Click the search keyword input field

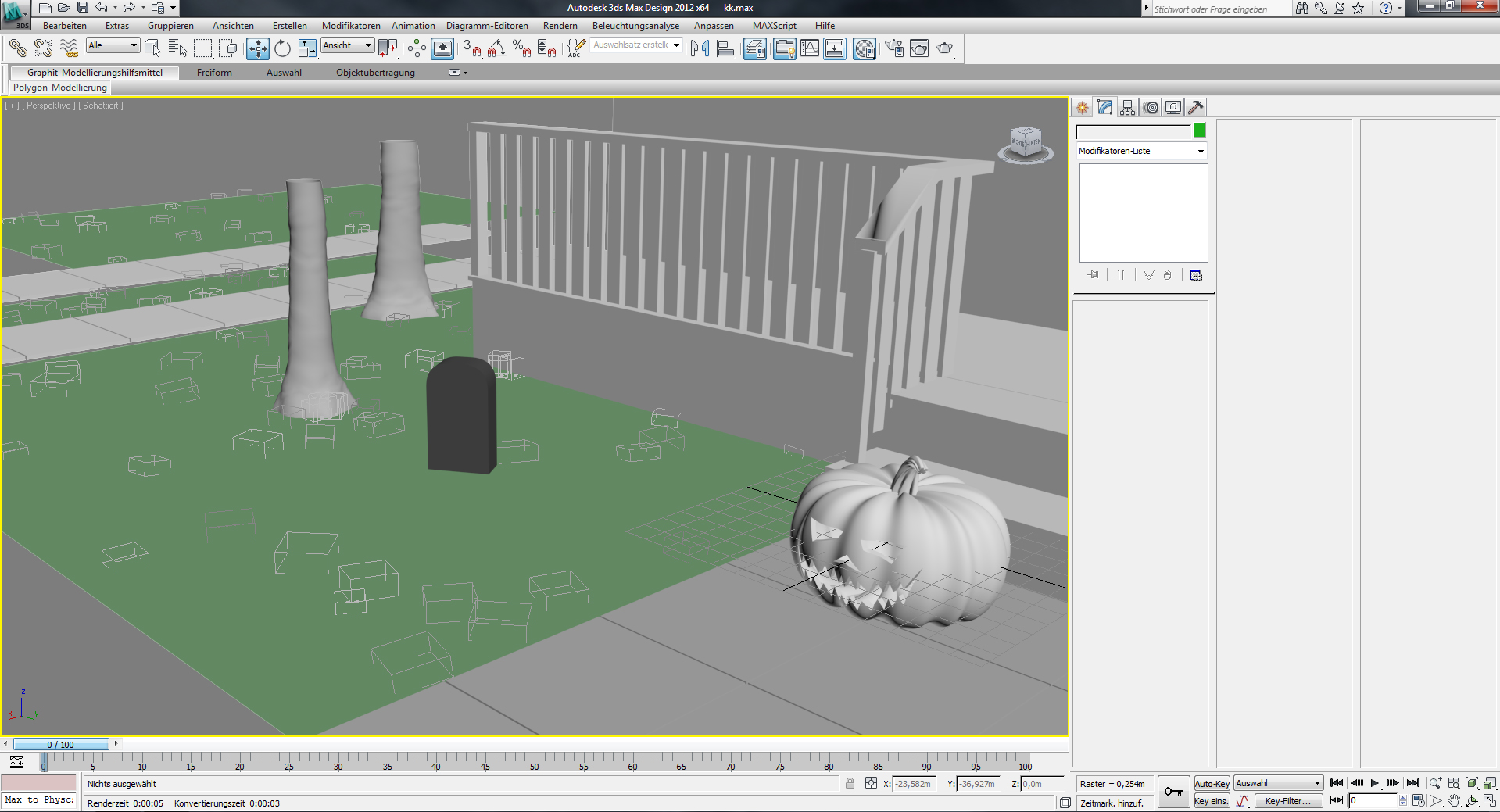click(x=1221, y=9)
